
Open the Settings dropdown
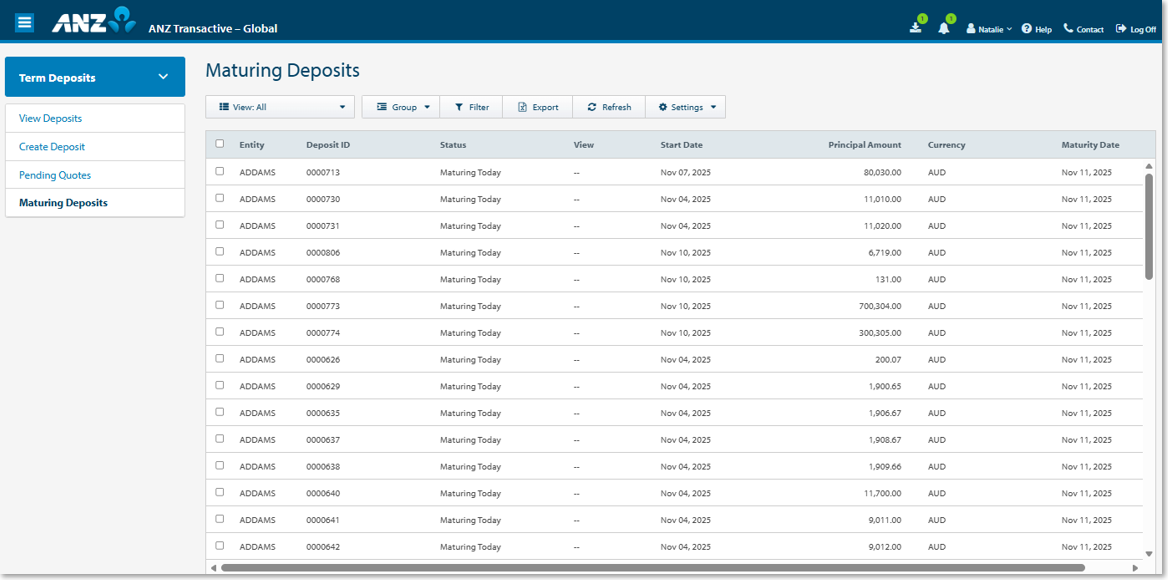click(685, 106)
